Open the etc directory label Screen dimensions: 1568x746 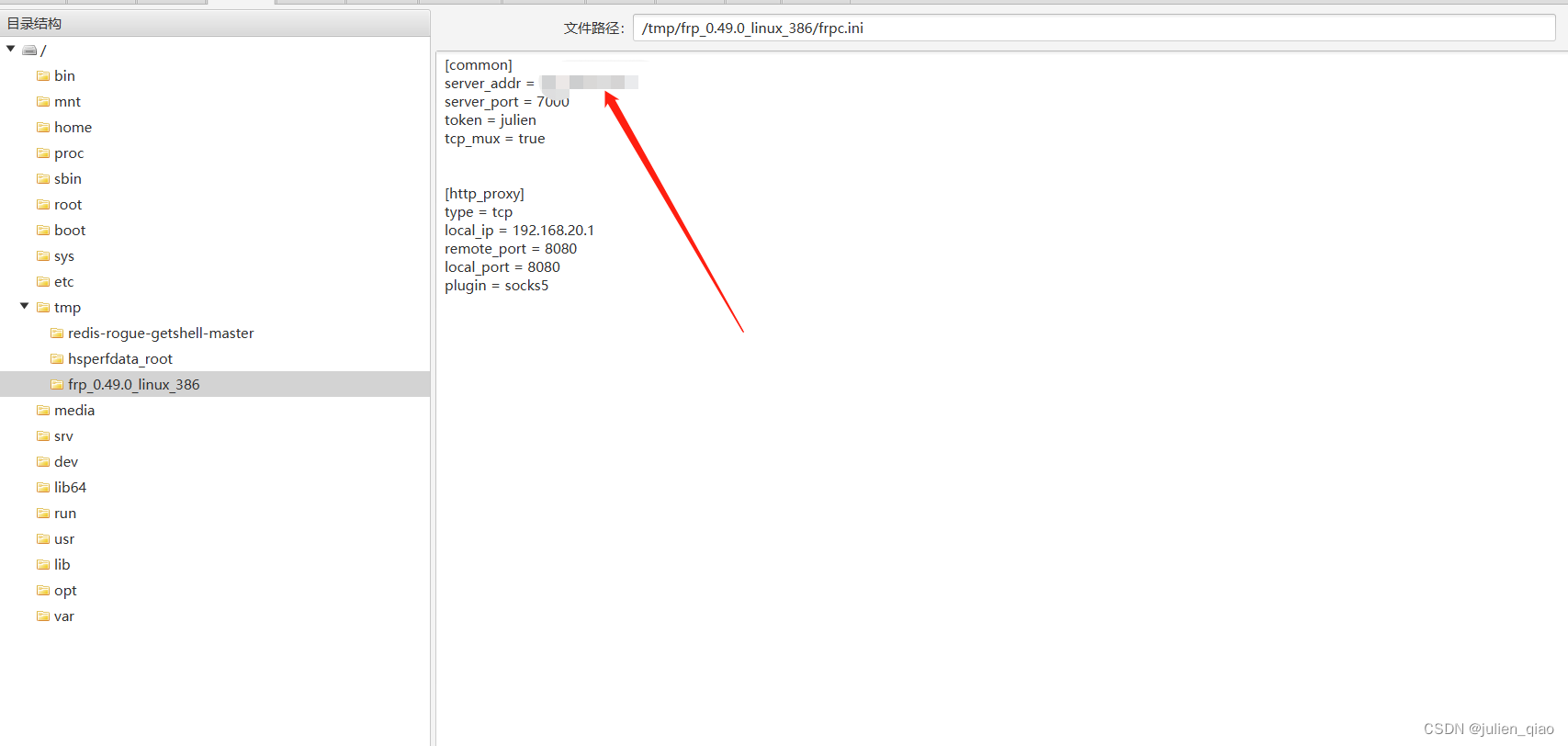point(63,282)
